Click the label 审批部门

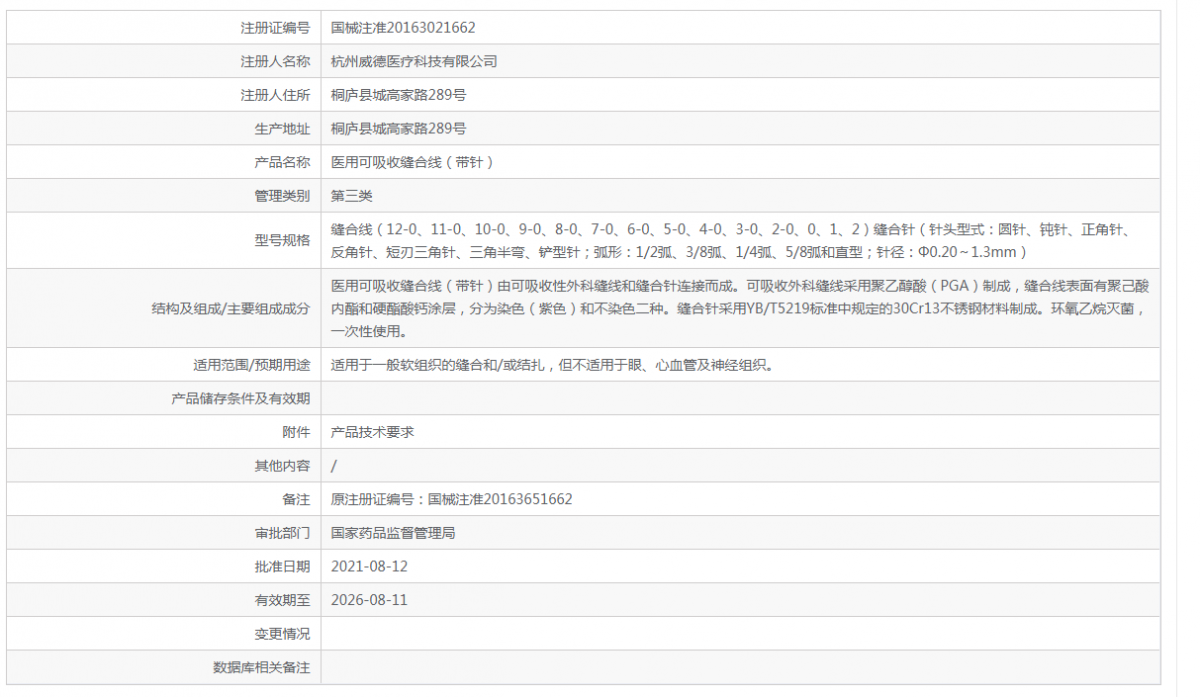tap(283, 533)
